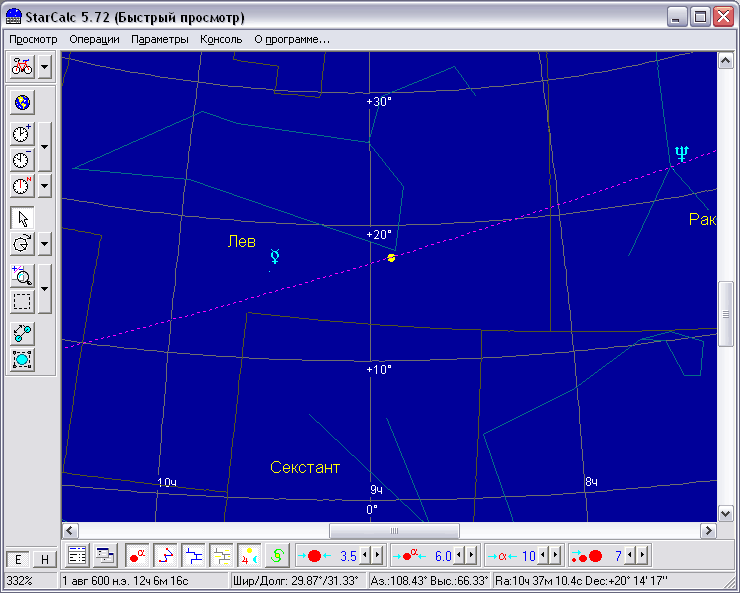Click the Mercury symbol near Лев
Image resolution: width=740 pixels, height=593 pixels.
pos(275,256)
